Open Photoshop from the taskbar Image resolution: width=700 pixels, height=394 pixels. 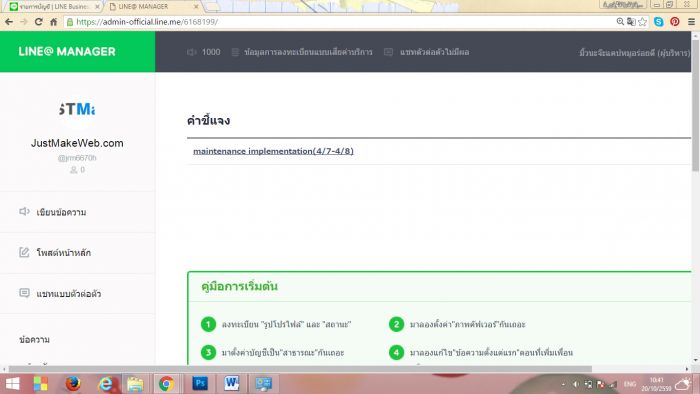tap(200, 383)
